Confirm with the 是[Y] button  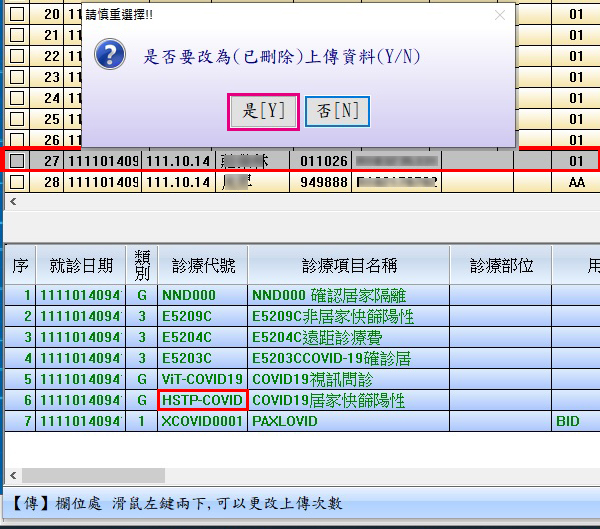(264, 112)
